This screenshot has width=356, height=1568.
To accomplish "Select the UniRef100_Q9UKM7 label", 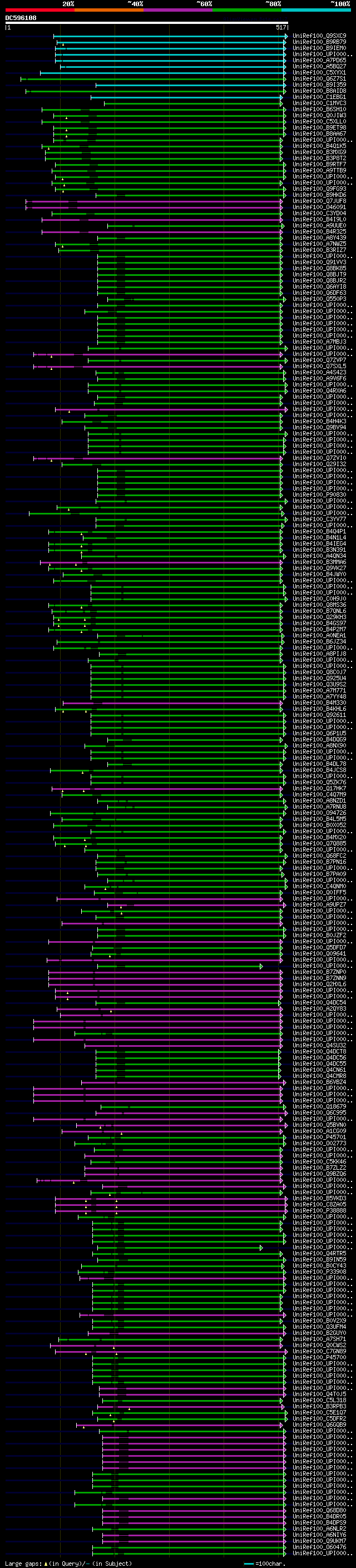I will pyautogui.click(x=319, y=1541).
